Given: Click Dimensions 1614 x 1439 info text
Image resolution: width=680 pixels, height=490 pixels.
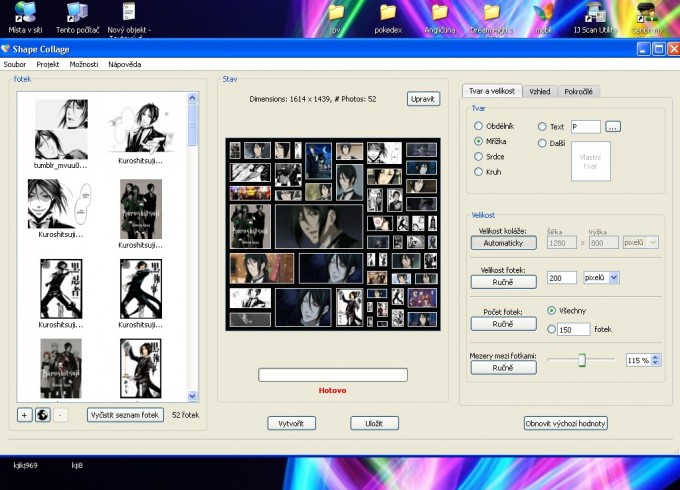Looking at the screenshot, I should click(313, 99).
